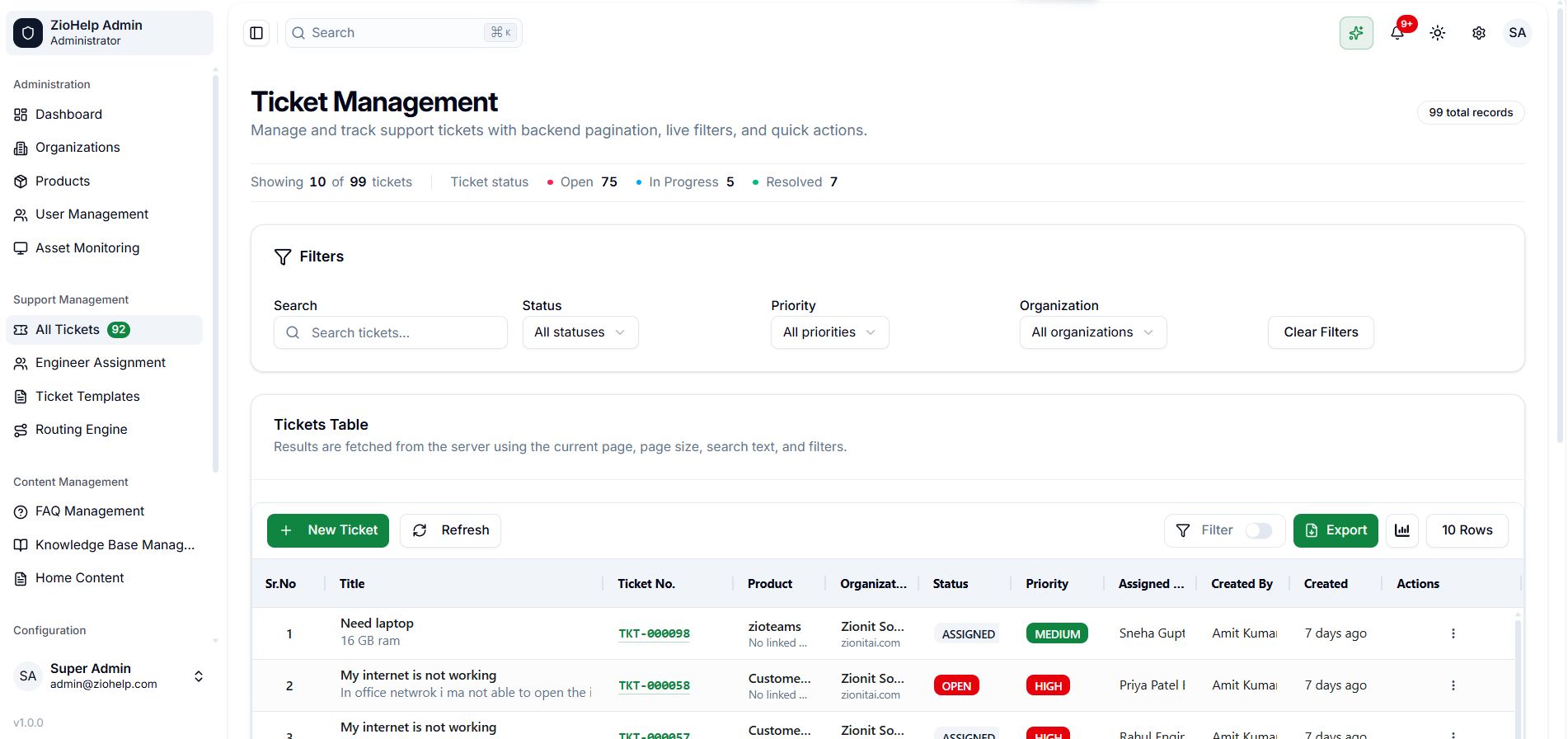This screenshot has height=739, width=1568.
Task: Open the chart view icon button
Action: tap(1402, 530)
